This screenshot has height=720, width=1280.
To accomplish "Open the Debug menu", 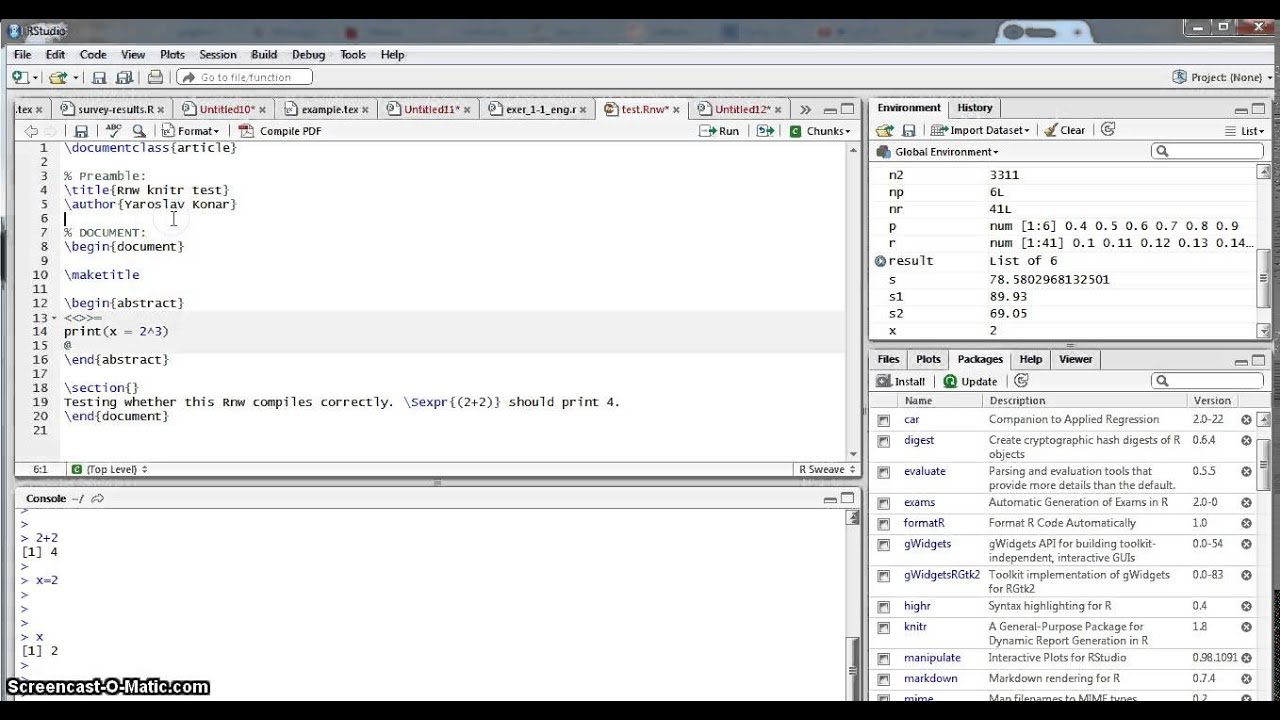I will pos(308,55).
